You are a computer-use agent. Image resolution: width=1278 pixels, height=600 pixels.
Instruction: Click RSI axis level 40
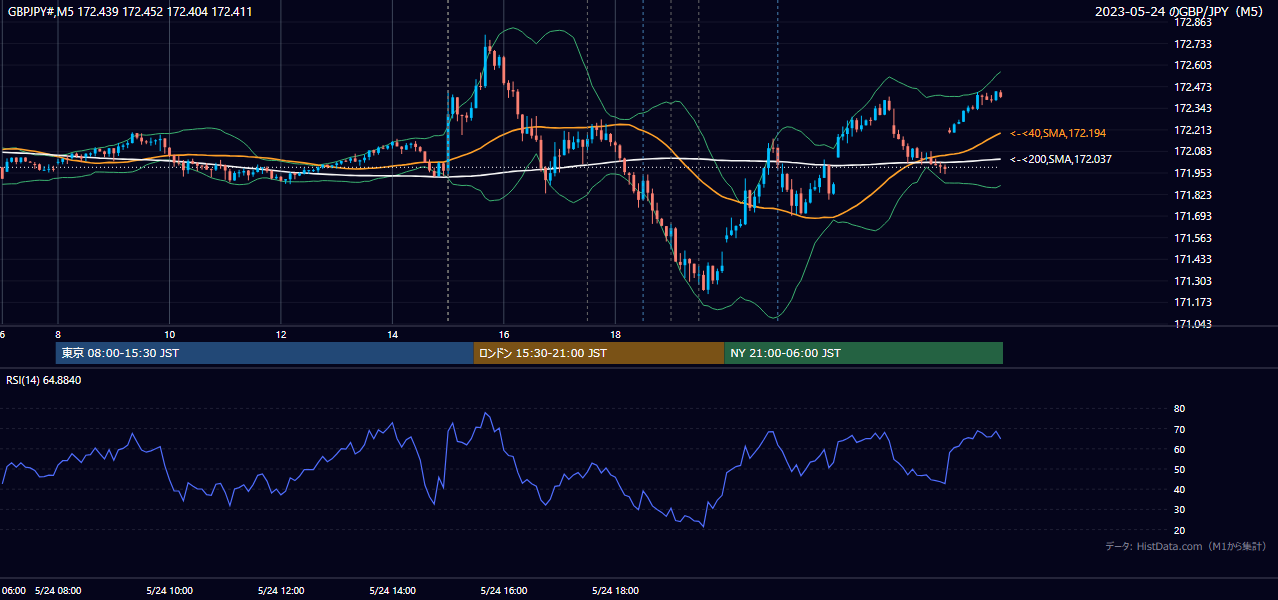pos(1179,490)
